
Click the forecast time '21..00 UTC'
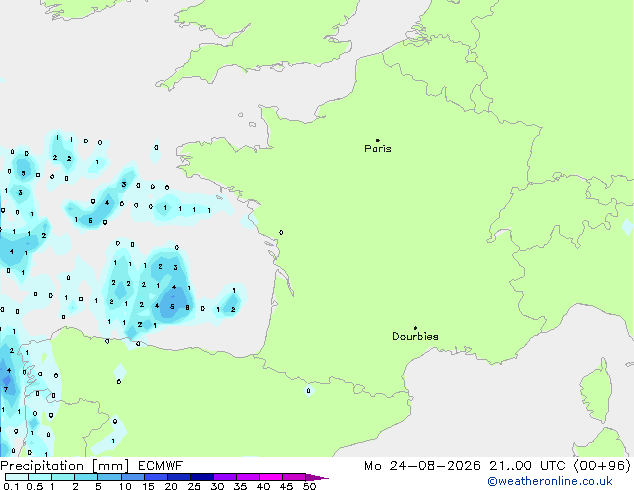(527, 466)
